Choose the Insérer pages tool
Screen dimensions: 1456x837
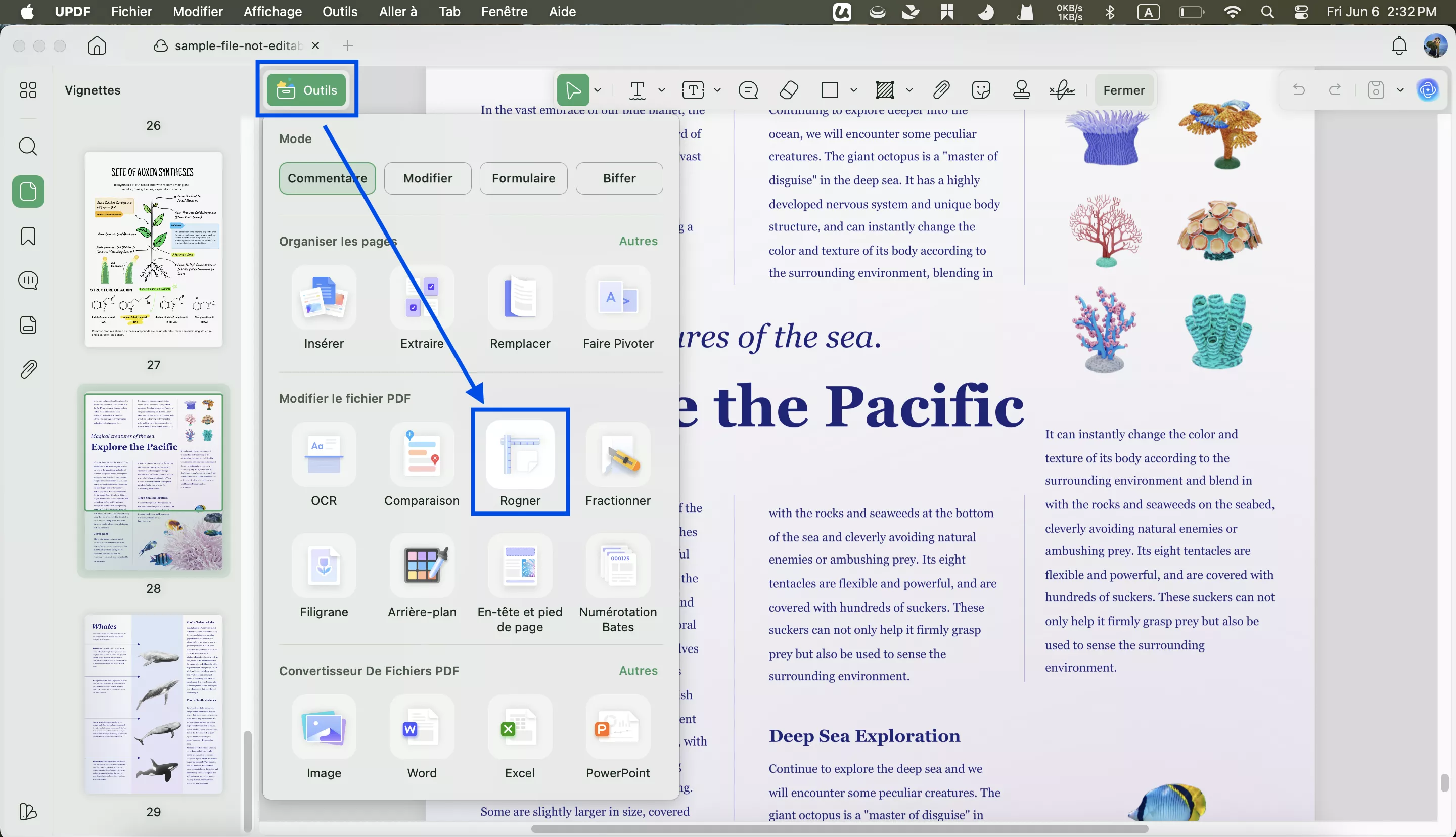tap(324, 307)
